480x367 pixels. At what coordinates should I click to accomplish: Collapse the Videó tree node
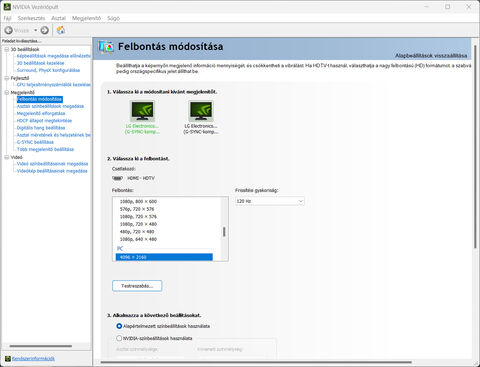(x=7, y=157)
